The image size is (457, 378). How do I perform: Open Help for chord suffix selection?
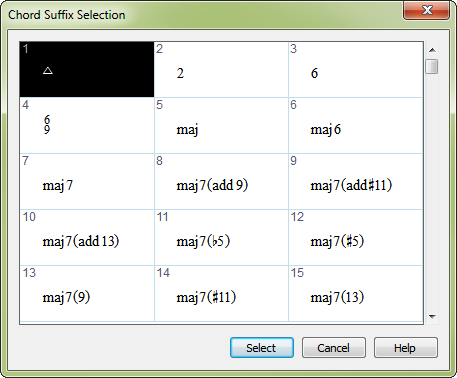tap(406, 348)
